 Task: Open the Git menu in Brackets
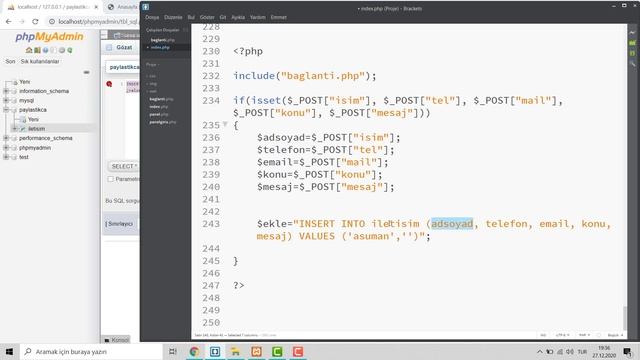click(x=222, y=17)
